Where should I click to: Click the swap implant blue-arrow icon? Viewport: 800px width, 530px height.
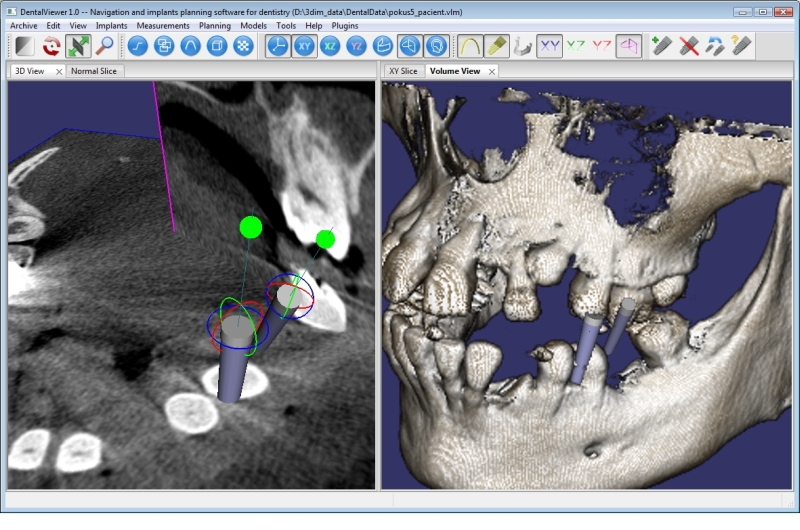(715, 46)
